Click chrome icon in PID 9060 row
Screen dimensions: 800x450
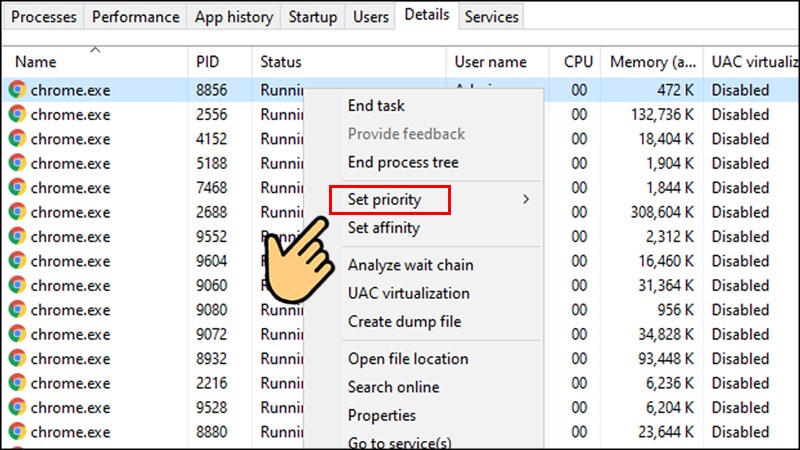[x=17, y=285]
